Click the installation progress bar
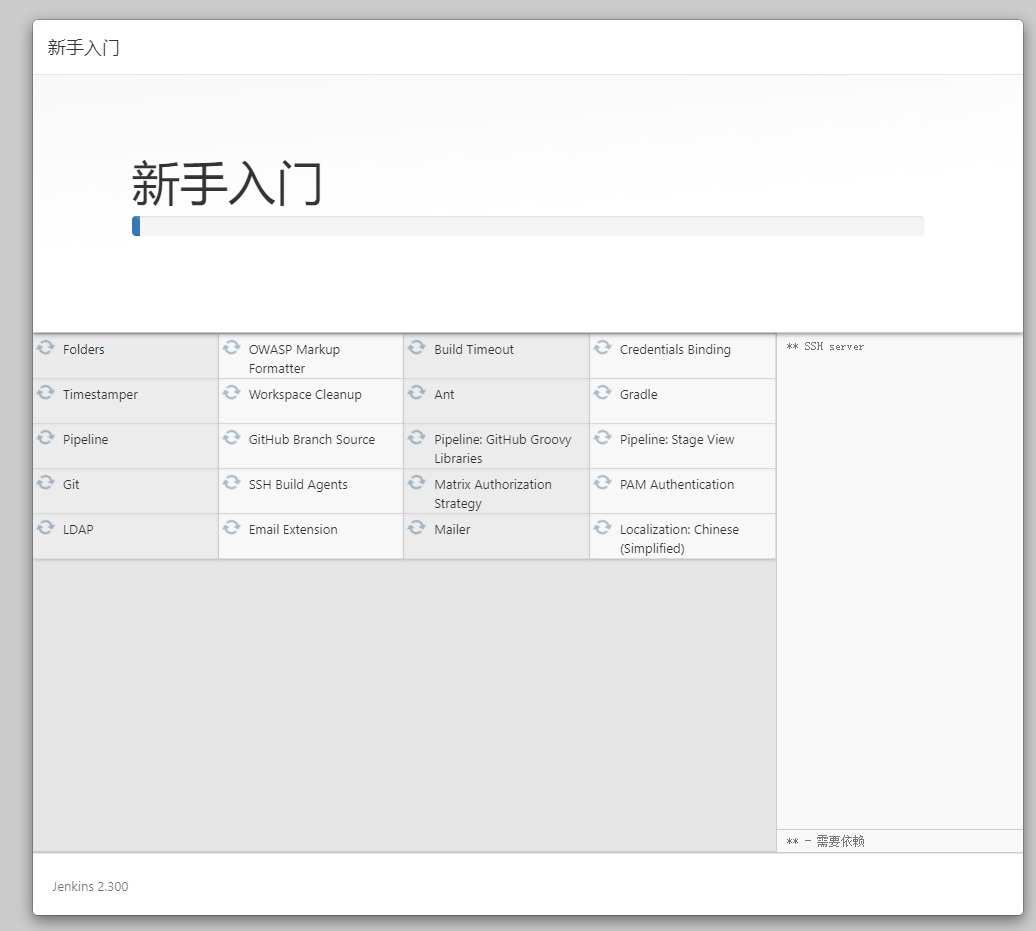 pyautogui.click(x=527, y=226)
